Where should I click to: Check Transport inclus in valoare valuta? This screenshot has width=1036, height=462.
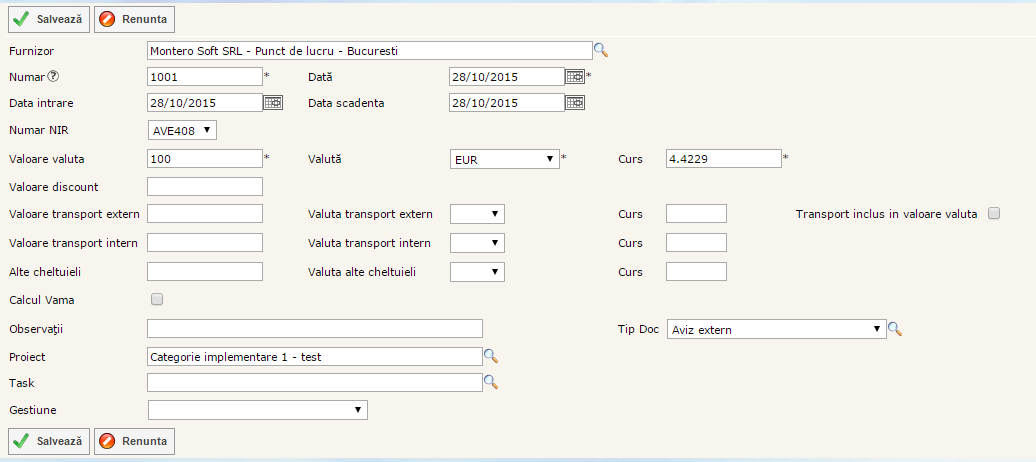pos(994,213)
